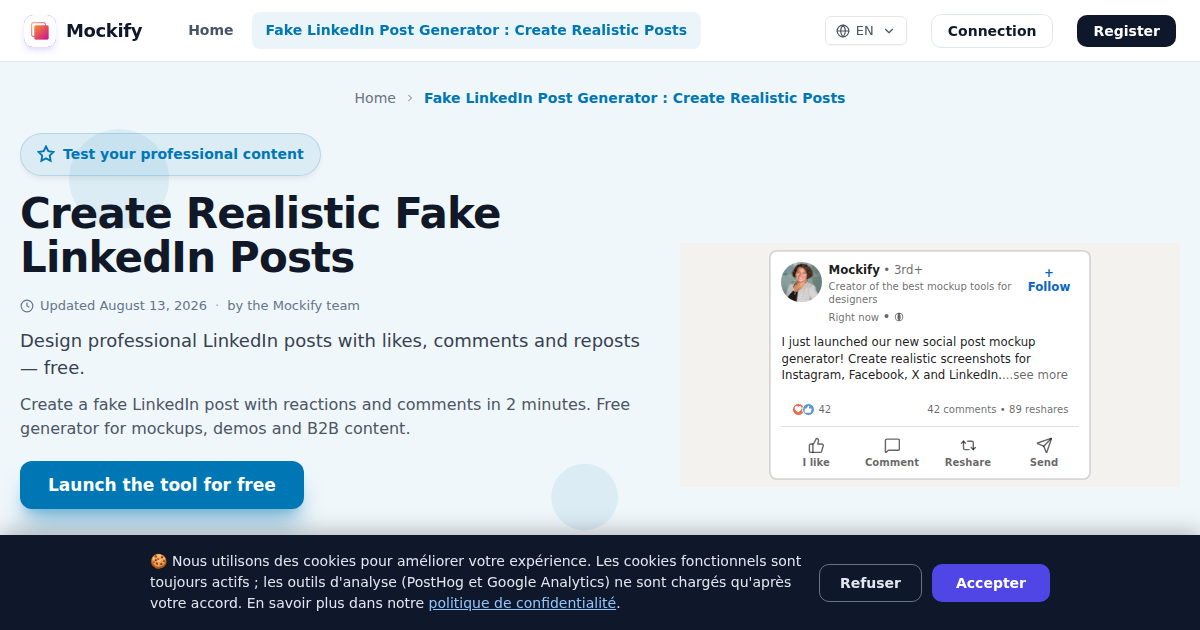Image resolution: width=1200 pixels, height=630 pixels.
Task: Click the 89 reshares count
Action: (x=1039, y=409)
